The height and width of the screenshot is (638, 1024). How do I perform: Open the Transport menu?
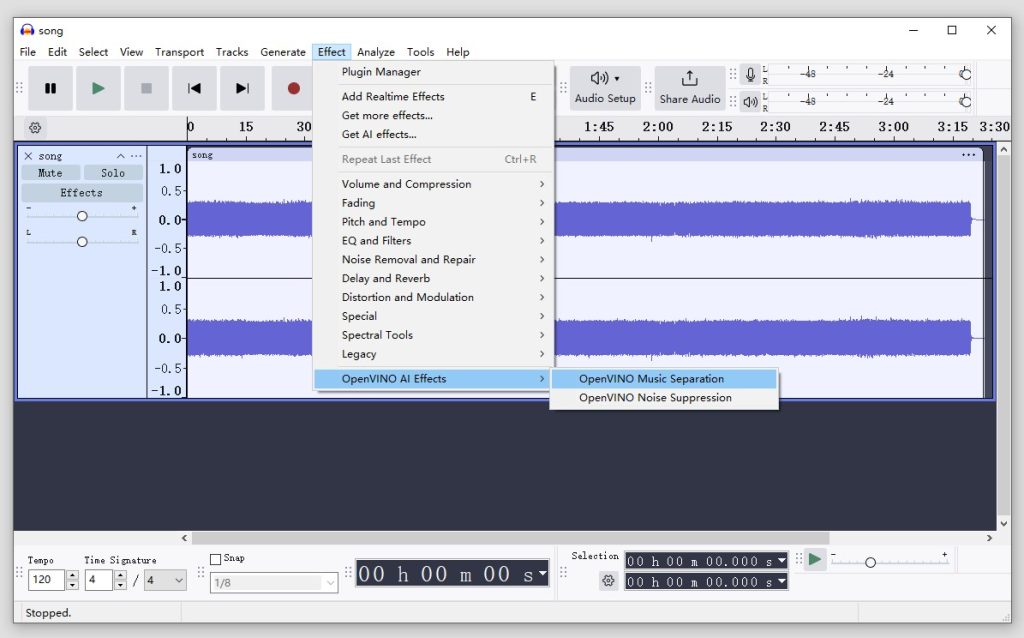pyautogui.click(x=179, y=52)
